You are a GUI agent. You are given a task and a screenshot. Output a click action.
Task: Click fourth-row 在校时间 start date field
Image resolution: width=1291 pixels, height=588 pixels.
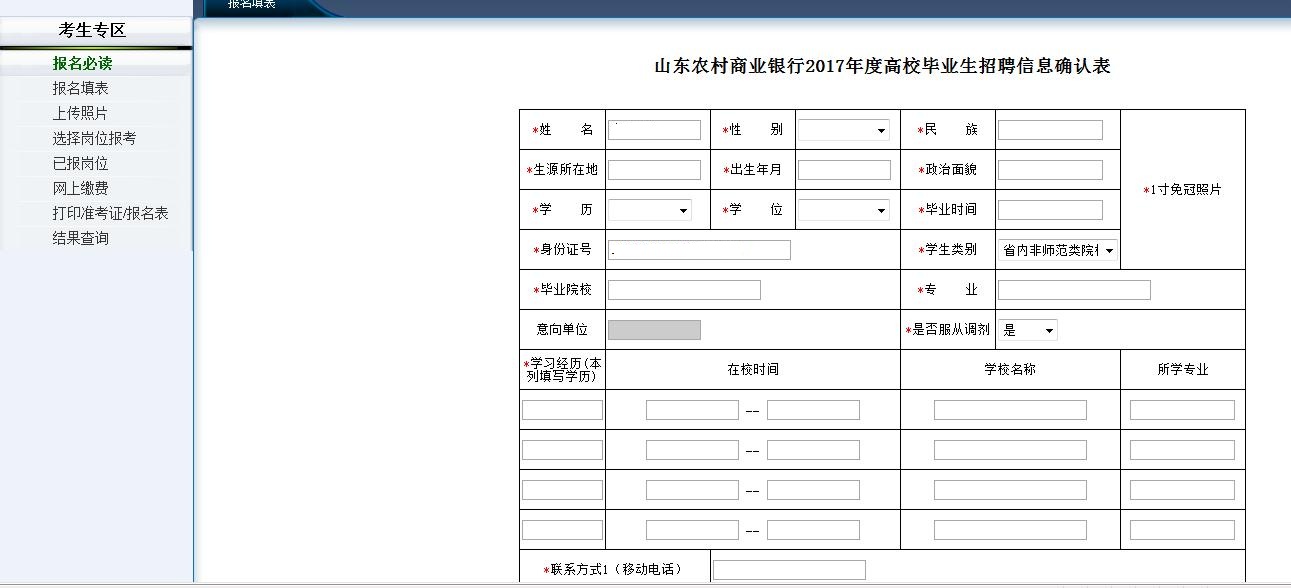pyautogui.click(x=692, y=530)
